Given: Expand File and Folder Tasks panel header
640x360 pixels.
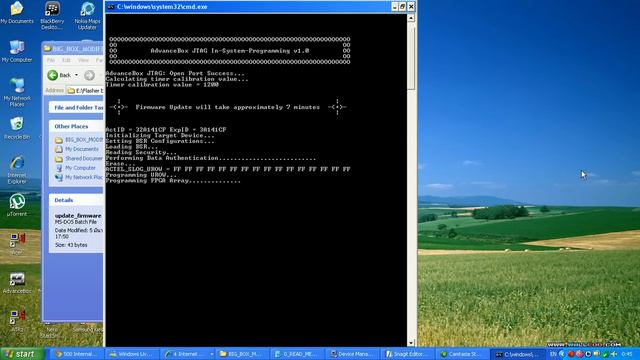Looking at the screenshot, I should (76, 107).
